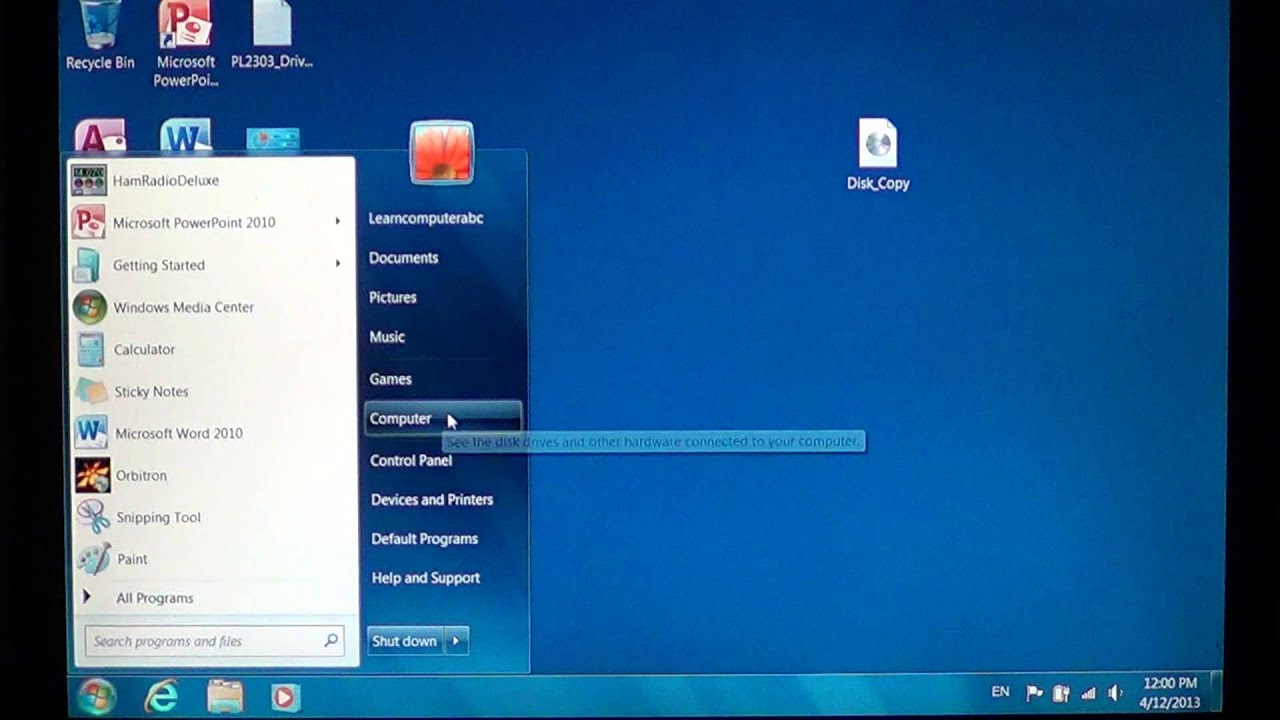The width and height of the screenshot is (1280, 720).
Task: Open Calculator from Start menu
Action: [x=212, y=349]
